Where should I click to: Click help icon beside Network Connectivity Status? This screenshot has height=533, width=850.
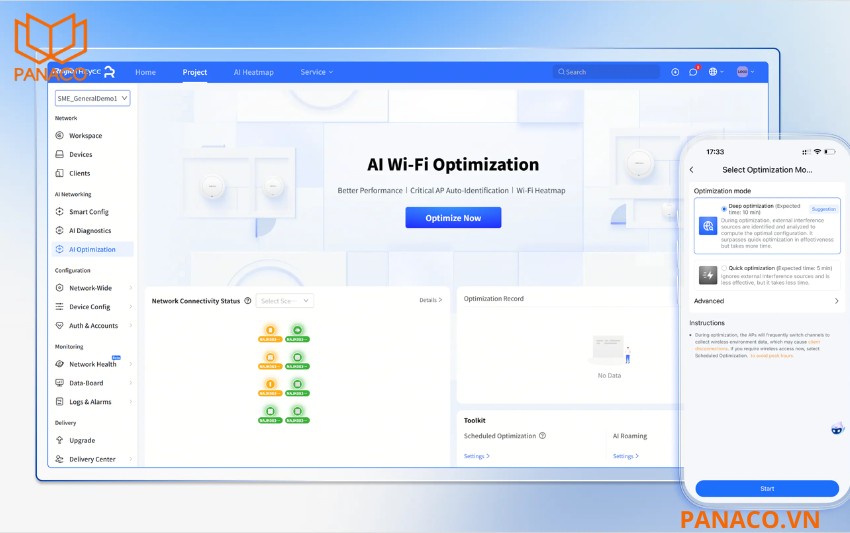click(248, 300)
